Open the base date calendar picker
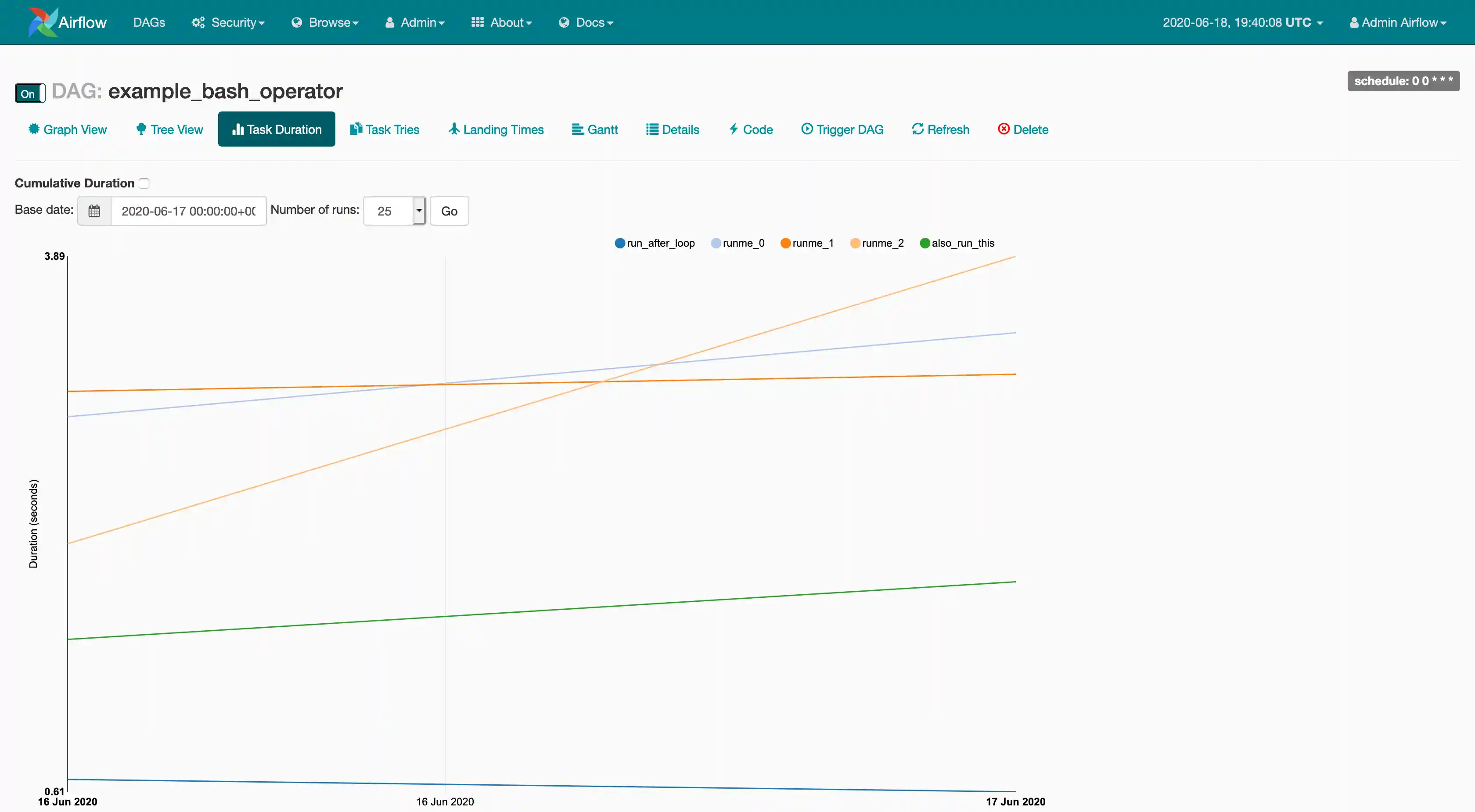 pyautogui.click(x=94, y=211)
